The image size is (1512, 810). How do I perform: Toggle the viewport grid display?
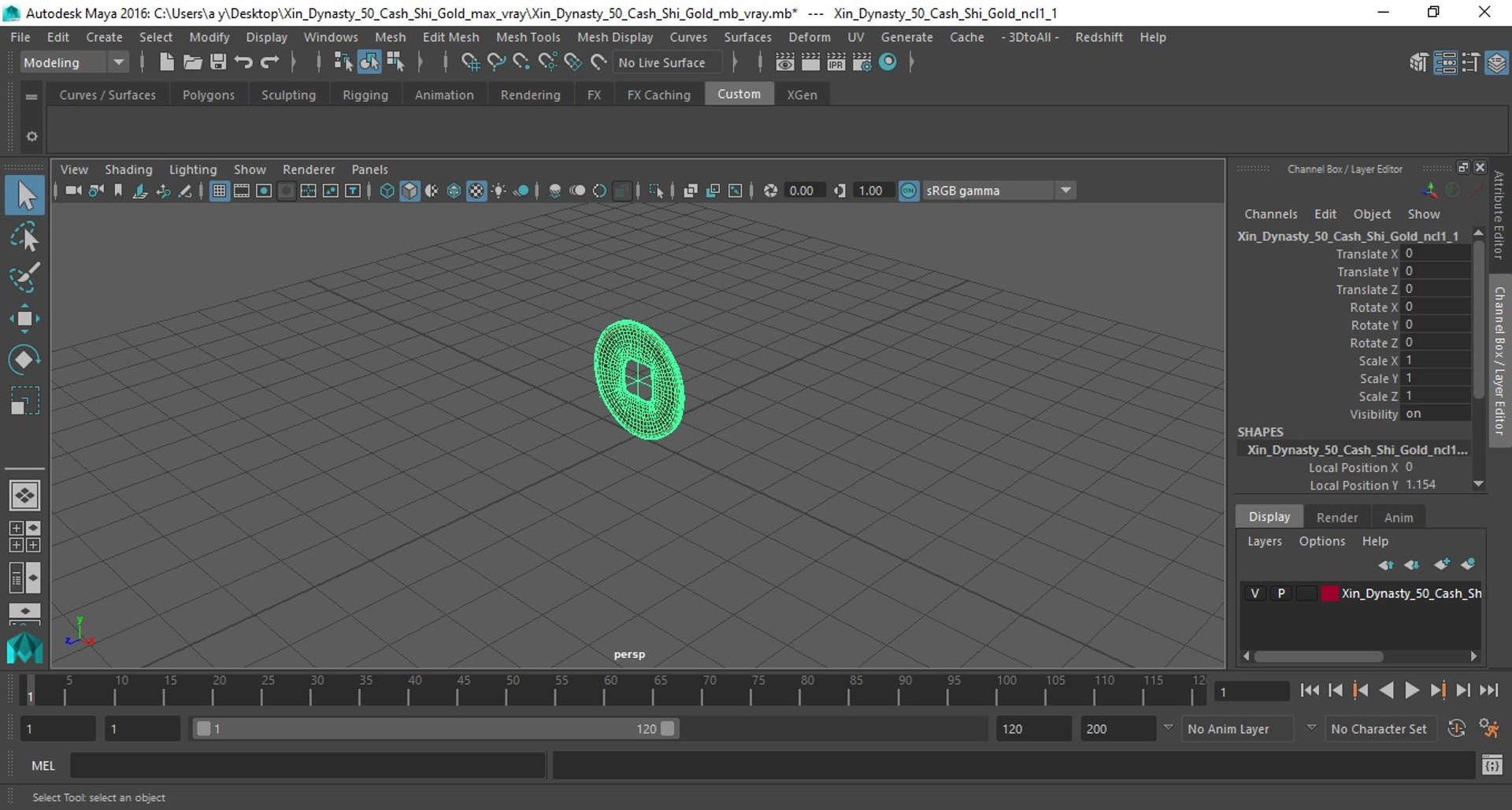pos(220,191)
